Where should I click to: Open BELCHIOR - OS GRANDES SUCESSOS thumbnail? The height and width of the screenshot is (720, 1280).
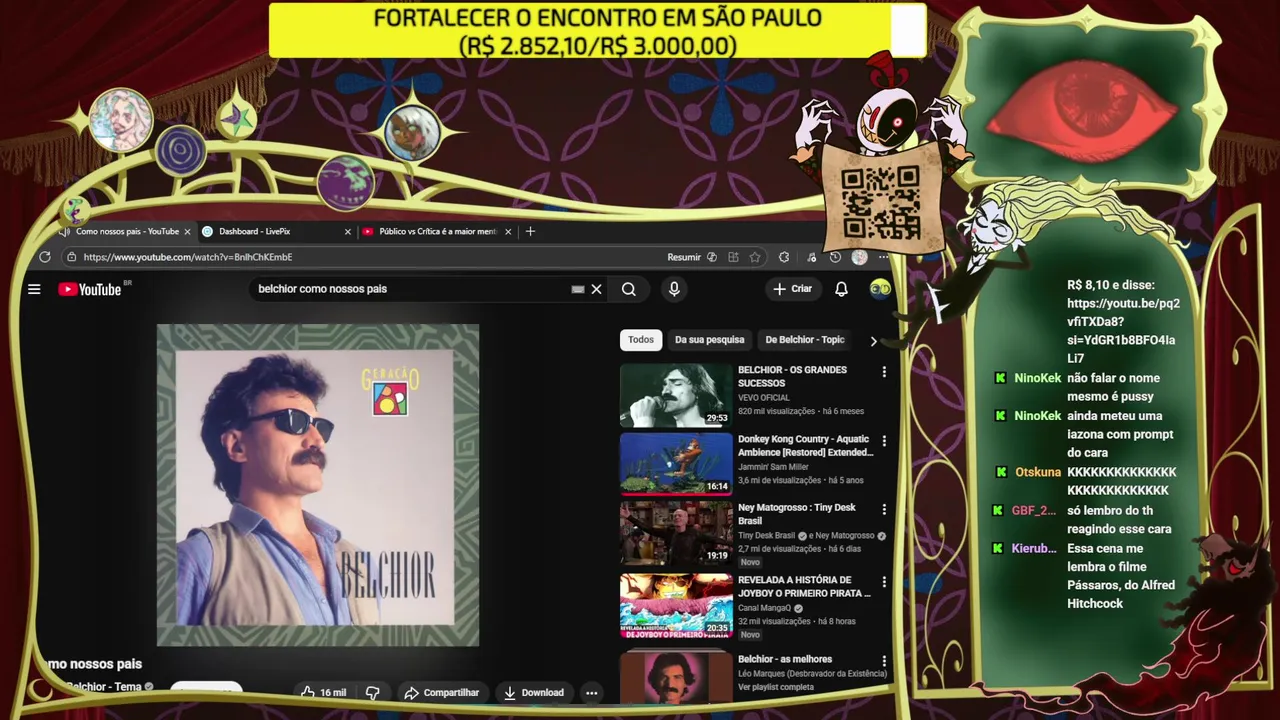[x=676, y=395]
